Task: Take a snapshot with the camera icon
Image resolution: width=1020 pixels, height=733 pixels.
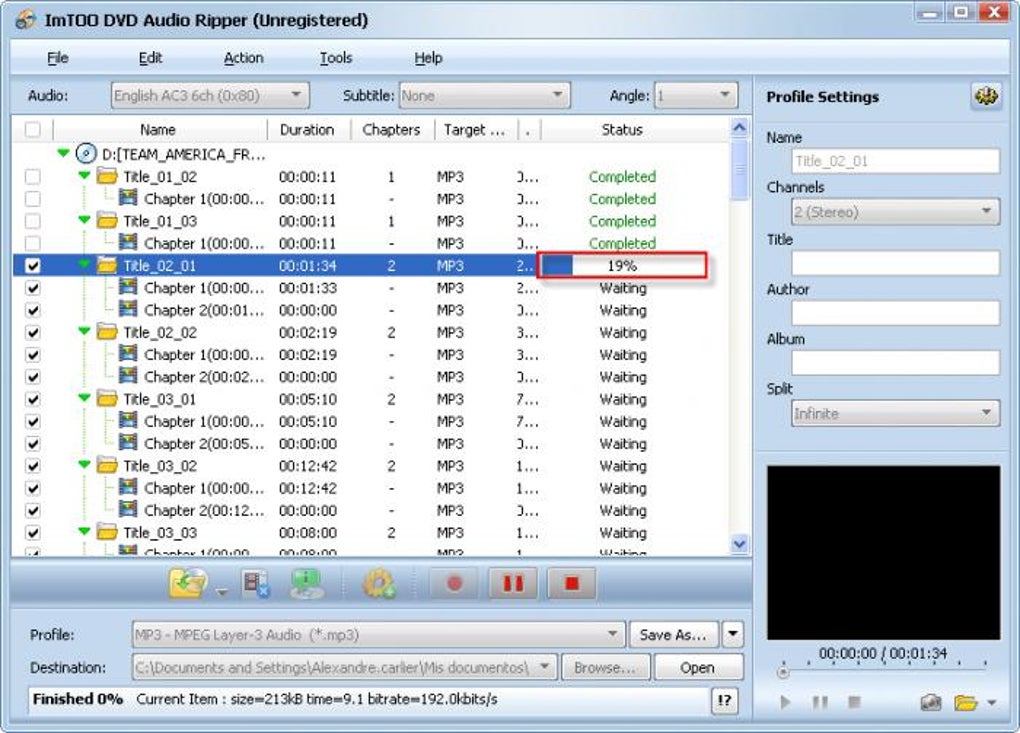Action: (x=930, y=702)
